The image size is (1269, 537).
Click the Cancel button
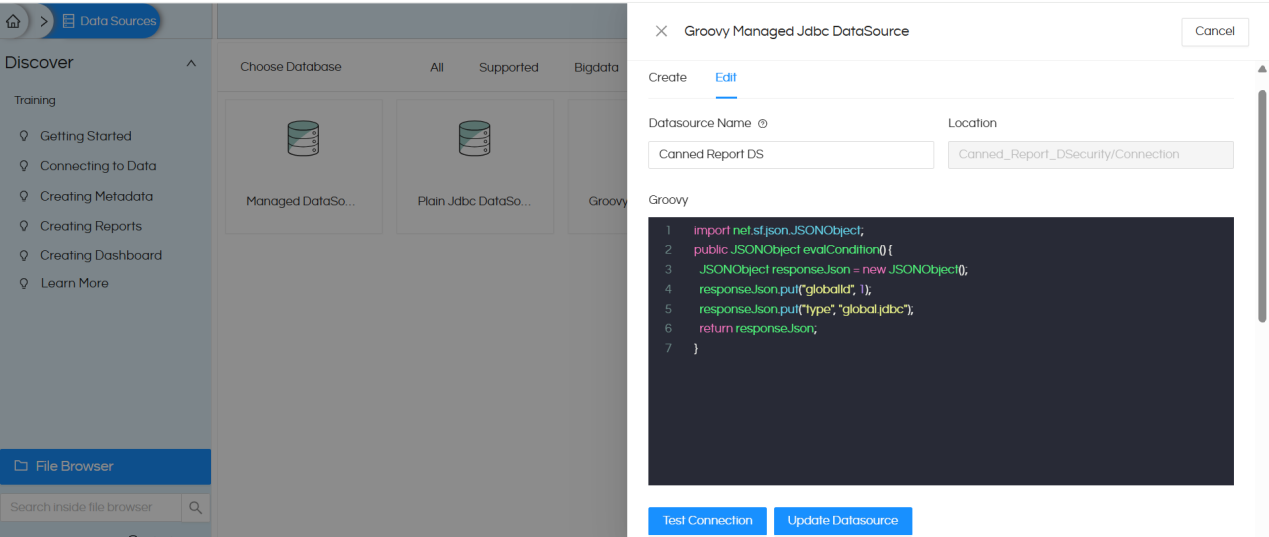point(1214,31)
